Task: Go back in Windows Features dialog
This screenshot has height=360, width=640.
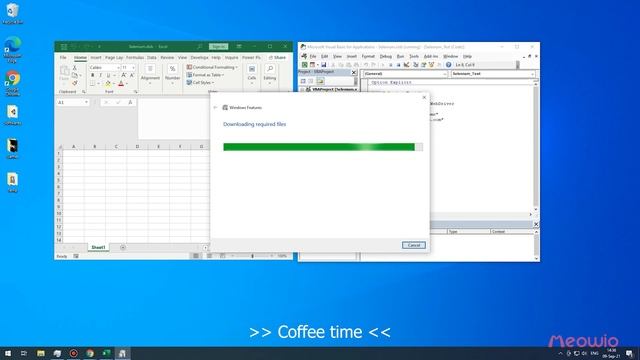Action: pos(216,107)
